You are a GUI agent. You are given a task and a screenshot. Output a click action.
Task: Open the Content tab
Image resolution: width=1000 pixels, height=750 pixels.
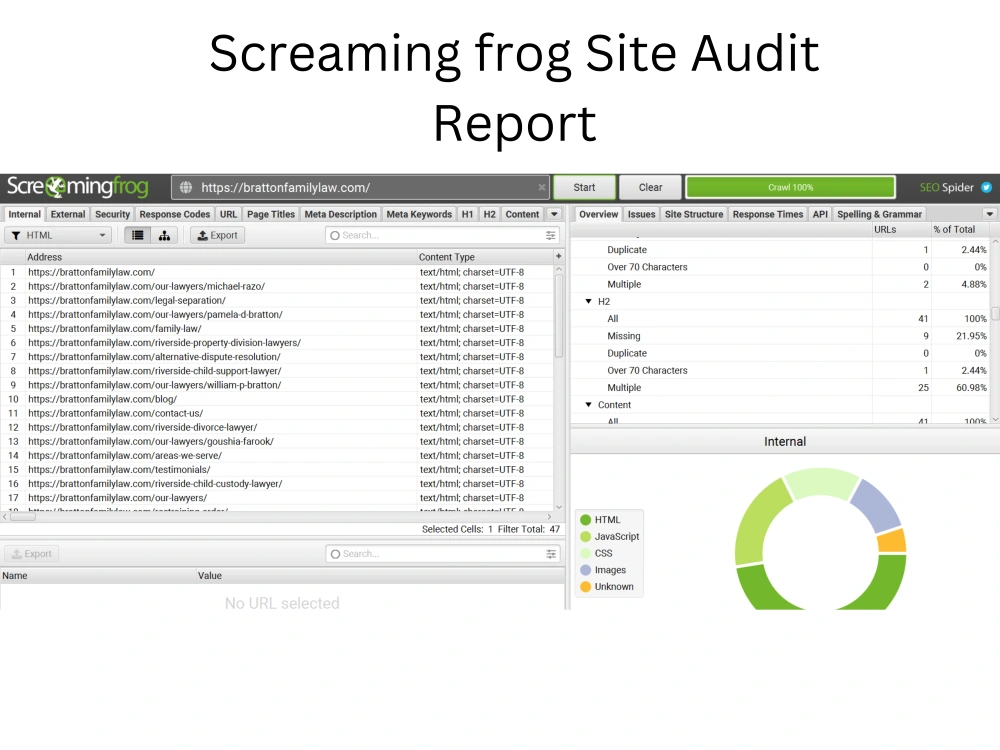click(x=522, y=214)
